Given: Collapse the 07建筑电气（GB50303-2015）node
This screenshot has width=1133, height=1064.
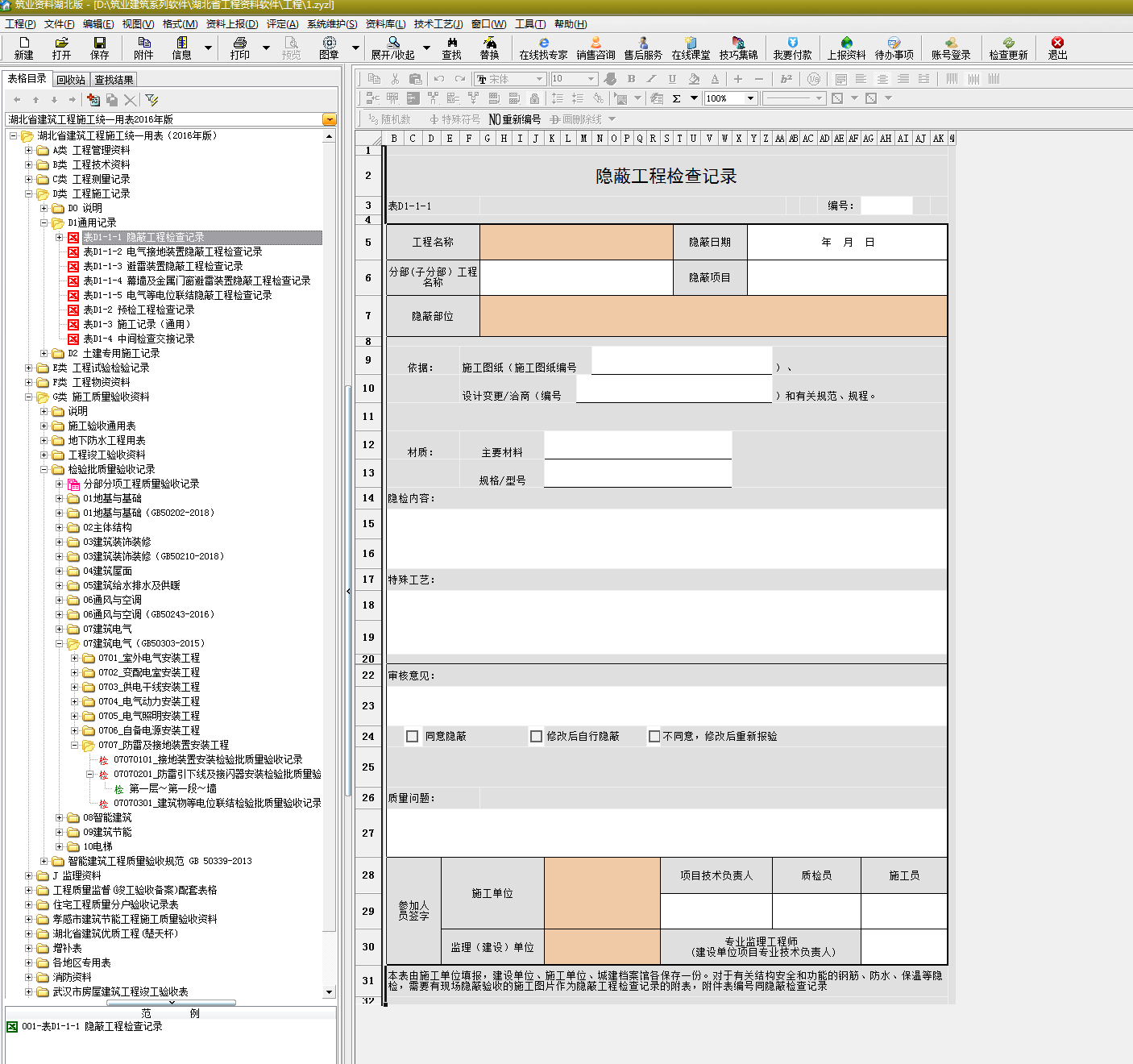Looking at the screenshot, I should pos(60,644).
